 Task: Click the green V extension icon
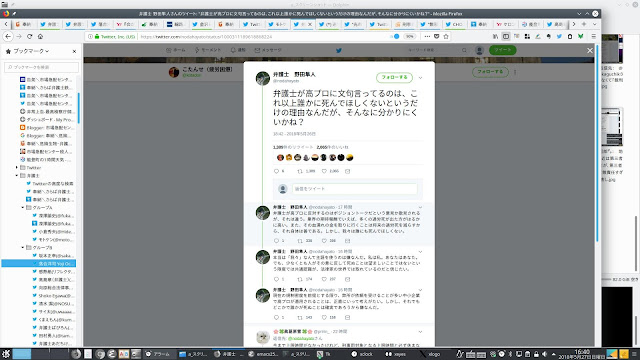(580, 36)
